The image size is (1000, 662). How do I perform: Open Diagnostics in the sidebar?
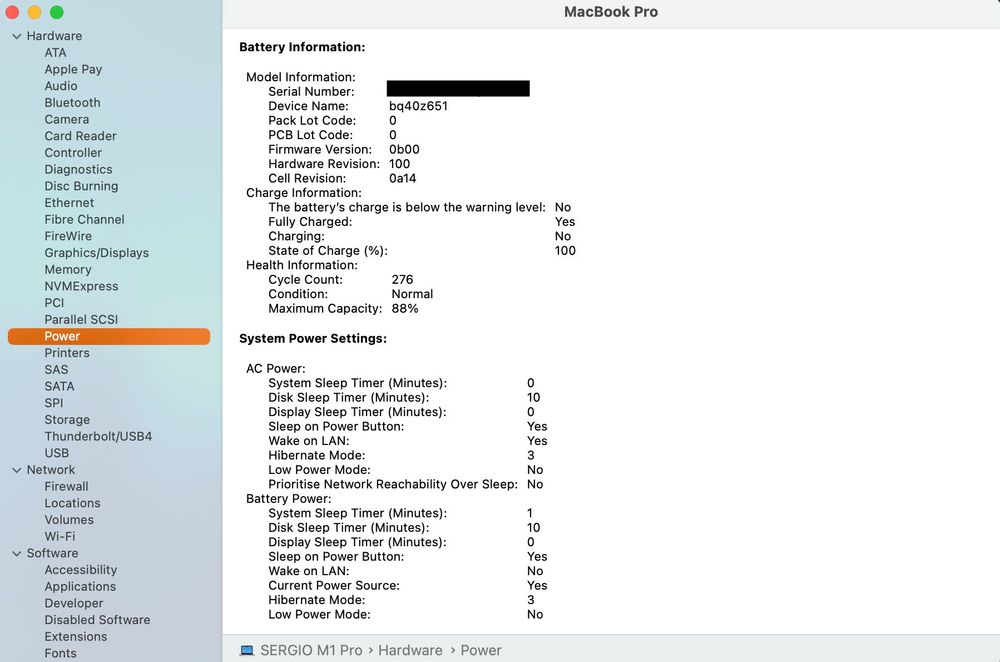pos(78,170)
